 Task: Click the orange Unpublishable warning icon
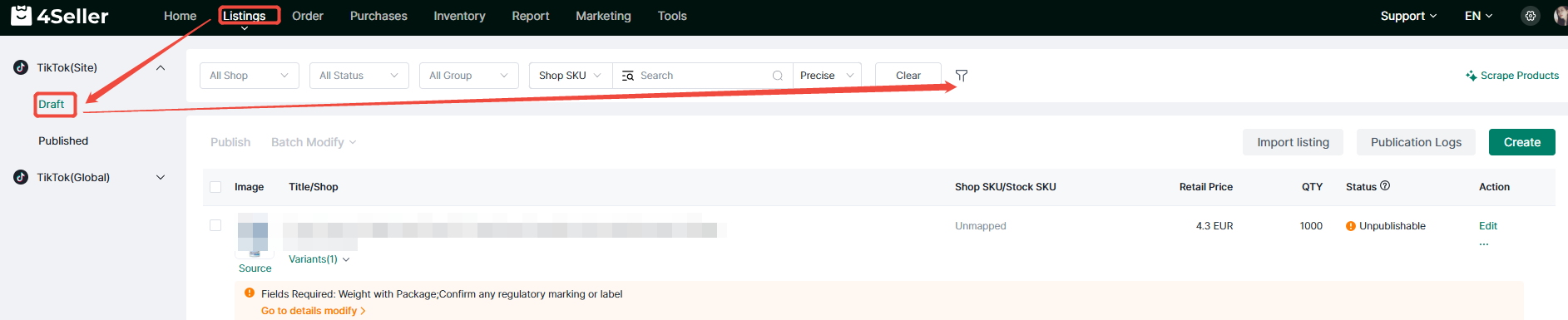point(1351,226)
